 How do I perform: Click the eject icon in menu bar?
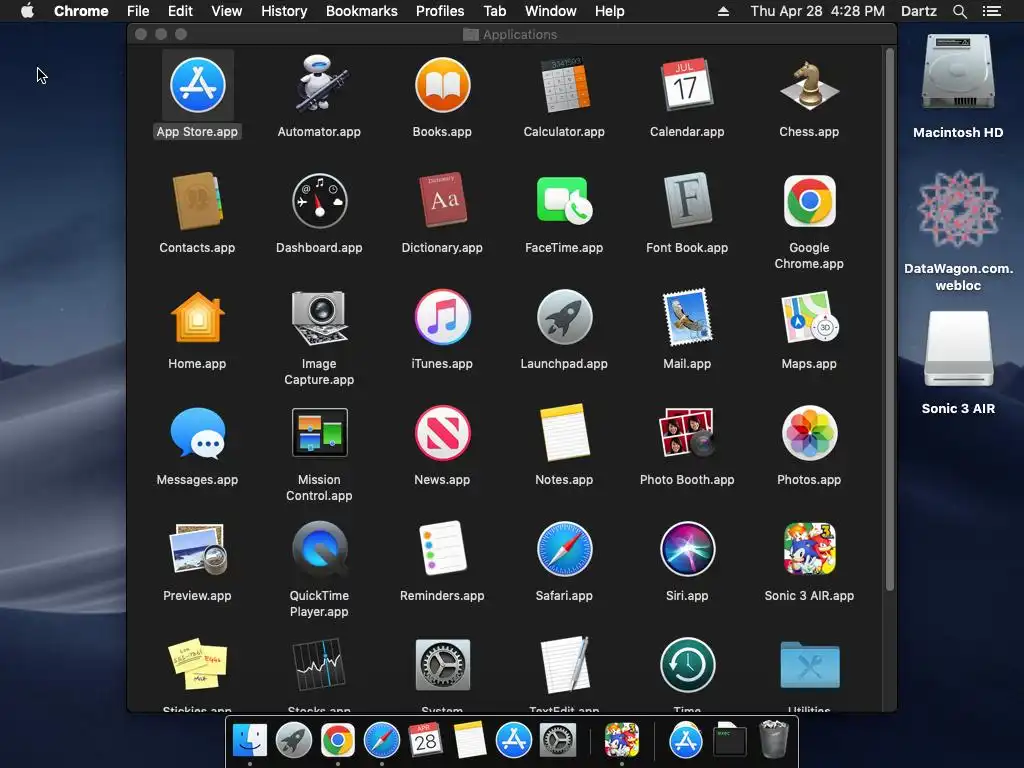[723, 11]
